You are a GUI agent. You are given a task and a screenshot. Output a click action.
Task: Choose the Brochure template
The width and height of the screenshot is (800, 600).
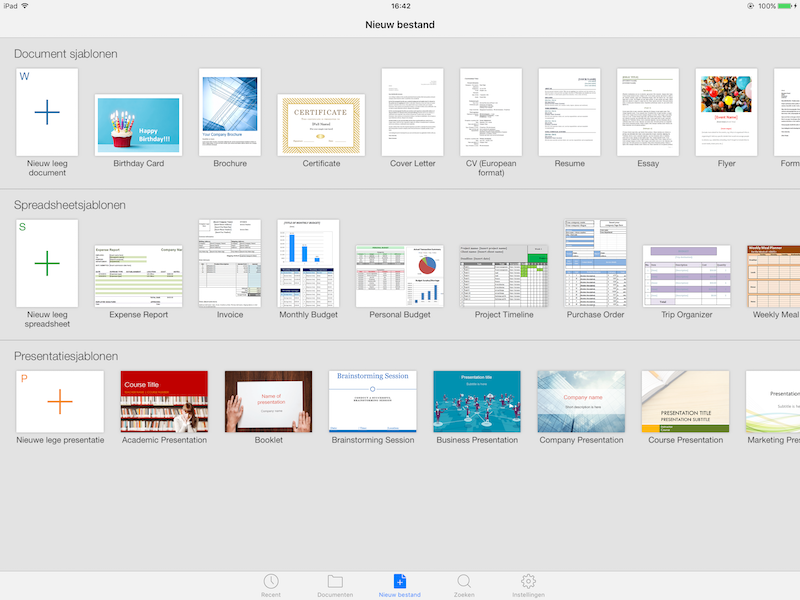[230, 112]
